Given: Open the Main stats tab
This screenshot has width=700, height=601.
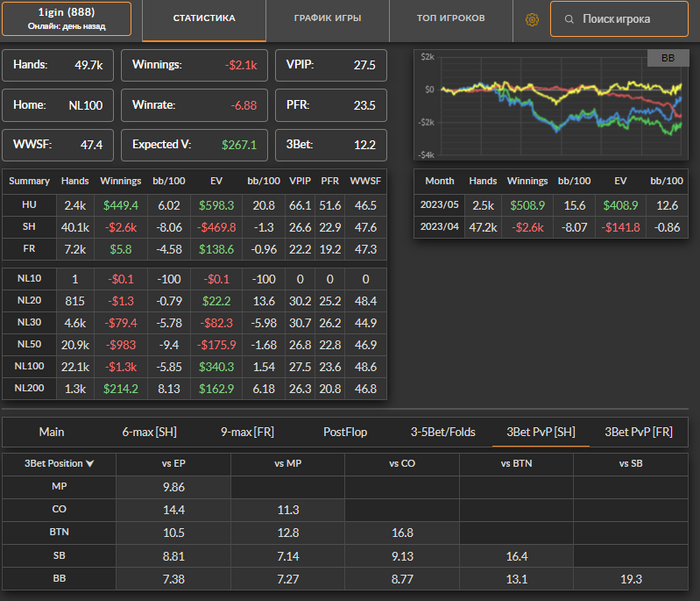Looking at the screenshot, I should click(51, 432).
